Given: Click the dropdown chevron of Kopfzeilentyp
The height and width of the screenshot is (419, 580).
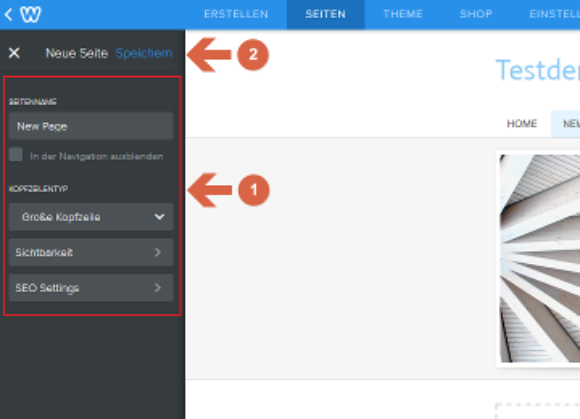Looking at the screenshot, I should pos(159,217).
